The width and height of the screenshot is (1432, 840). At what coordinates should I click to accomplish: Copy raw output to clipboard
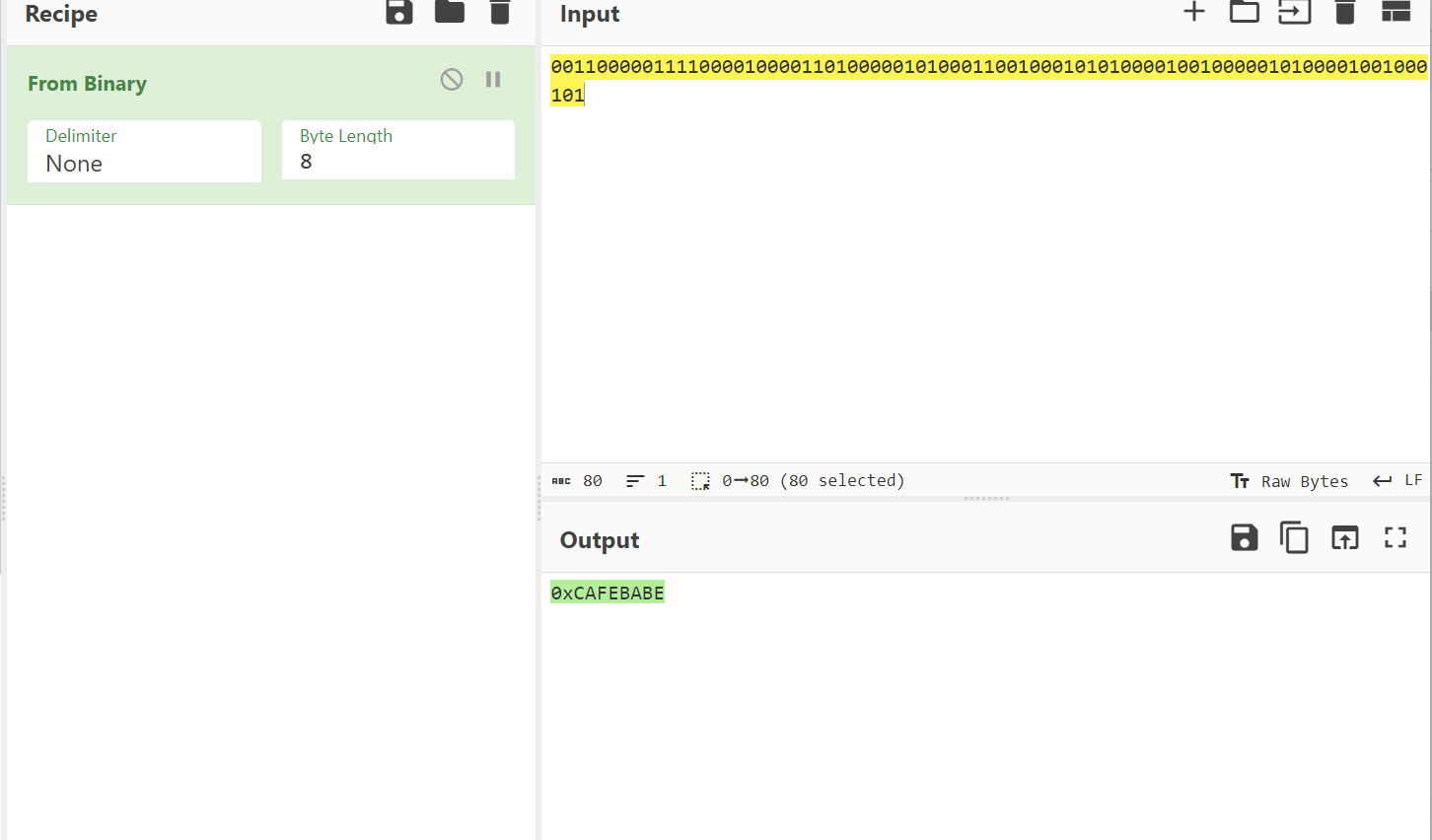[1294, 537]
